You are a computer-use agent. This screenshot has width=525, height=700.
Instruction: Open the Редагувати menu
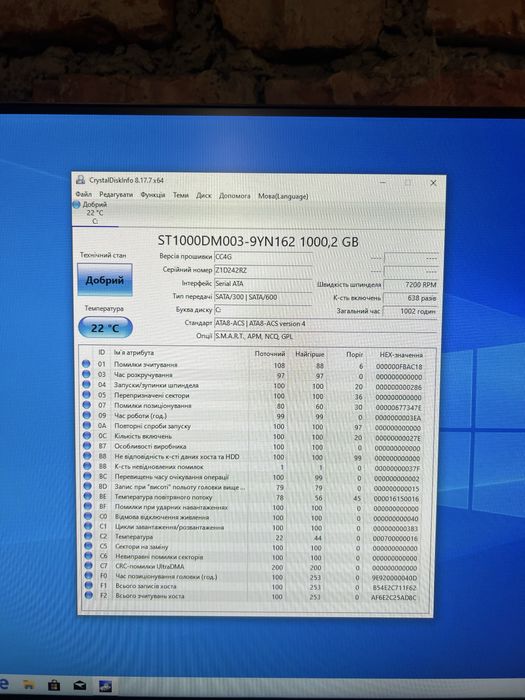tap(116, 195)
